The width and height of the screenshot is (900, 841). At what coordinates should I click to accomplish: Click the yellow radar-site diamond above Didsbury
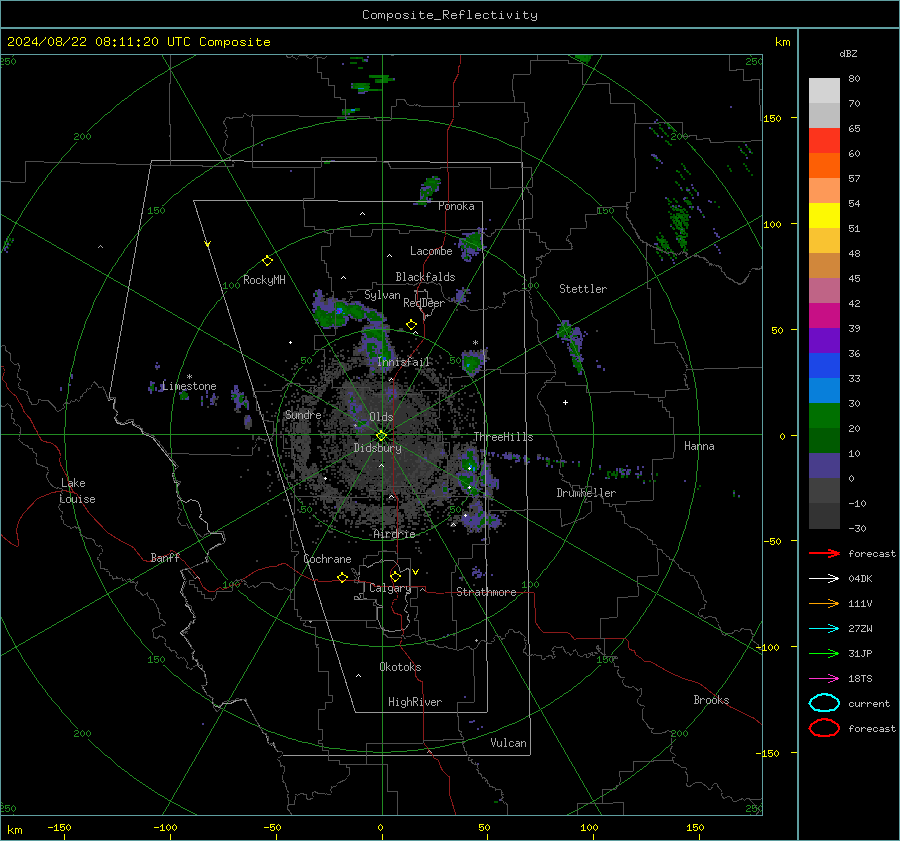coord(381,436)
